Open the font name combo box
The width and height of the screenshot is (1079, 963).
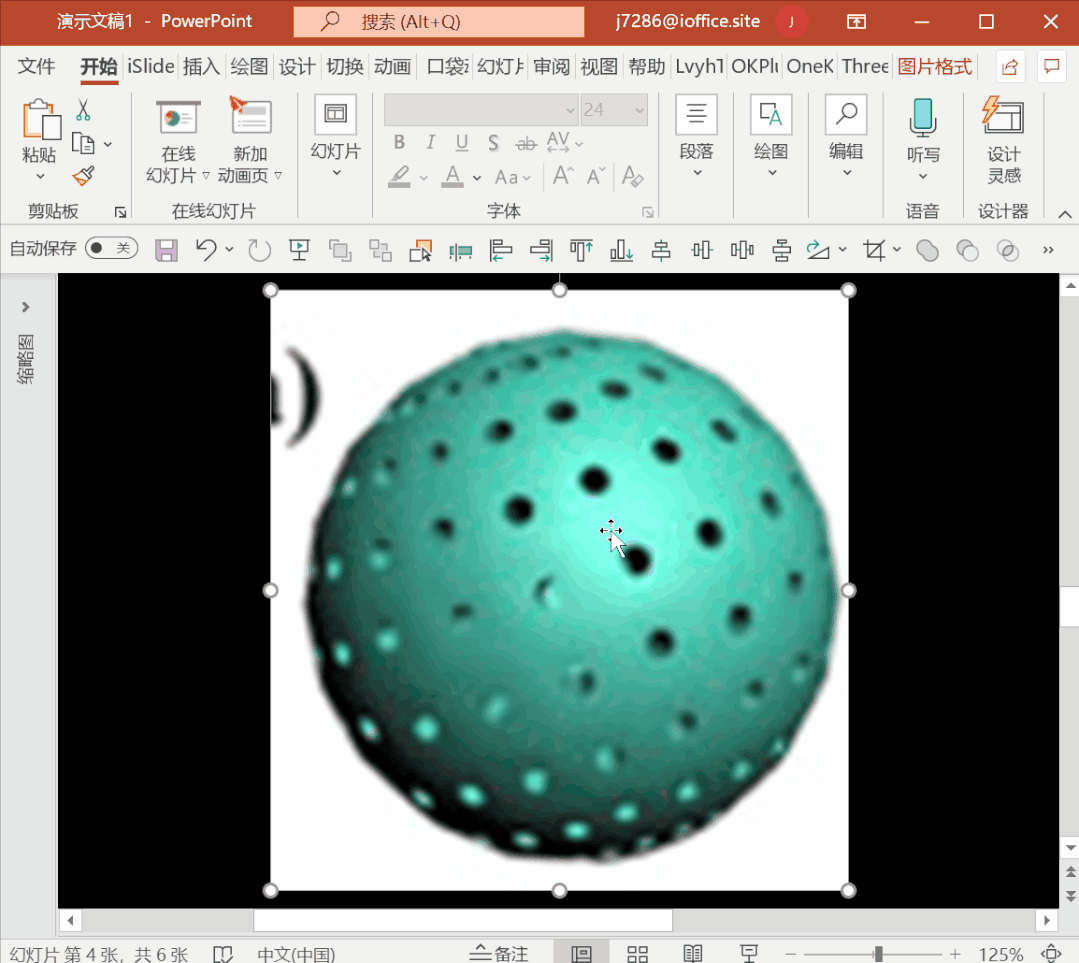click(x=480, y=110)
